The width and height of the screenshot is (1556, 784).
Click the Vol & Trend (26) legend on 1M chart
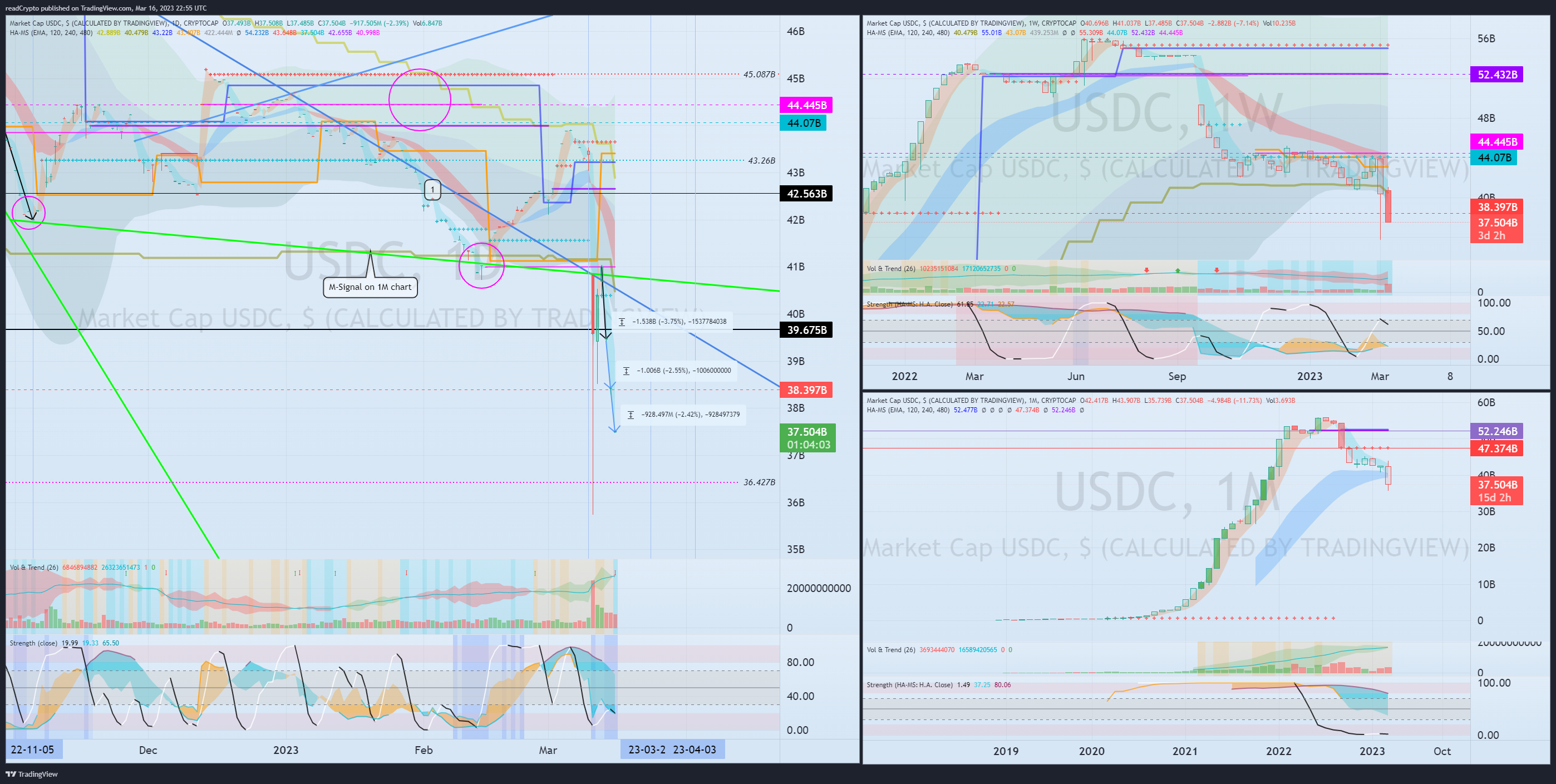pos(891,650)
